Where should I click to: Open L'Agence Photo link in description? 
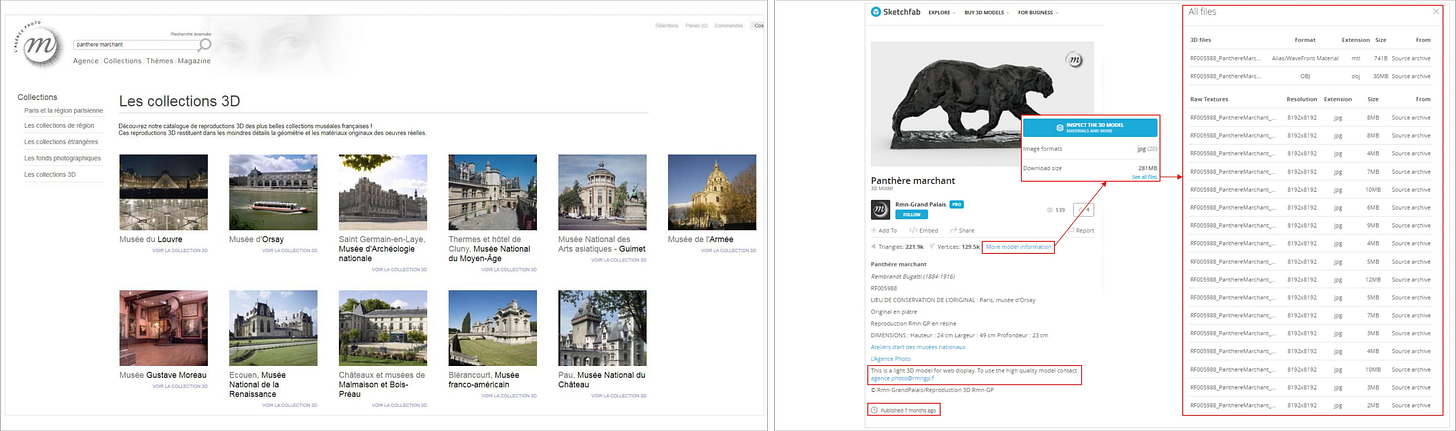point(890,358)
